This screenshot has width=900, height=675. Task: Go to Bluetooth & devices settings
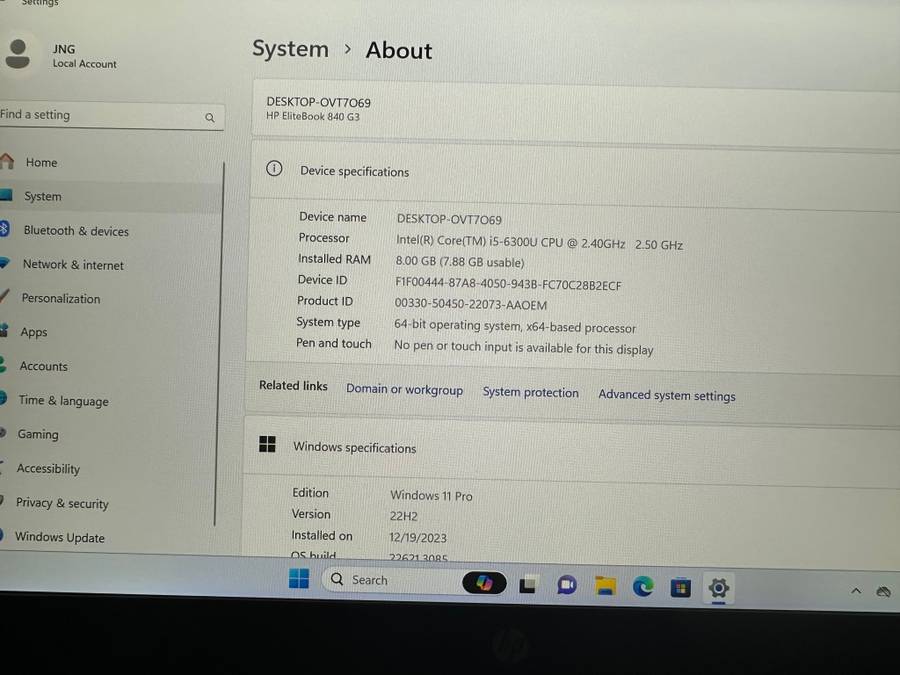76,231
